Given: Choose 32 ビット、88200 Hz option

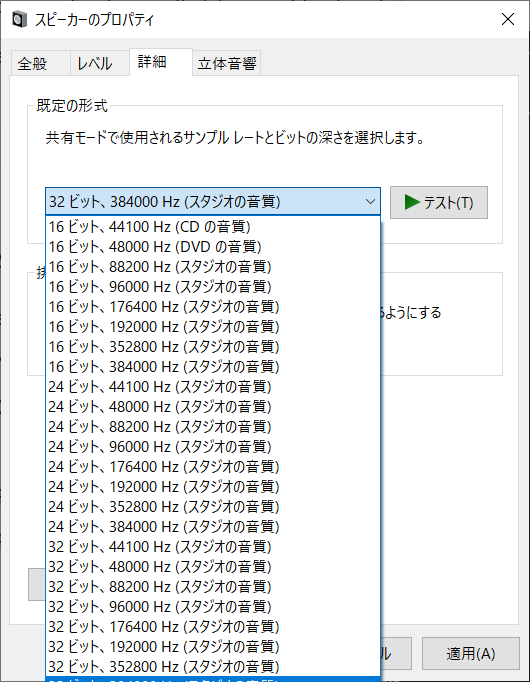Looking at the screenshot, I should point(213,587).
